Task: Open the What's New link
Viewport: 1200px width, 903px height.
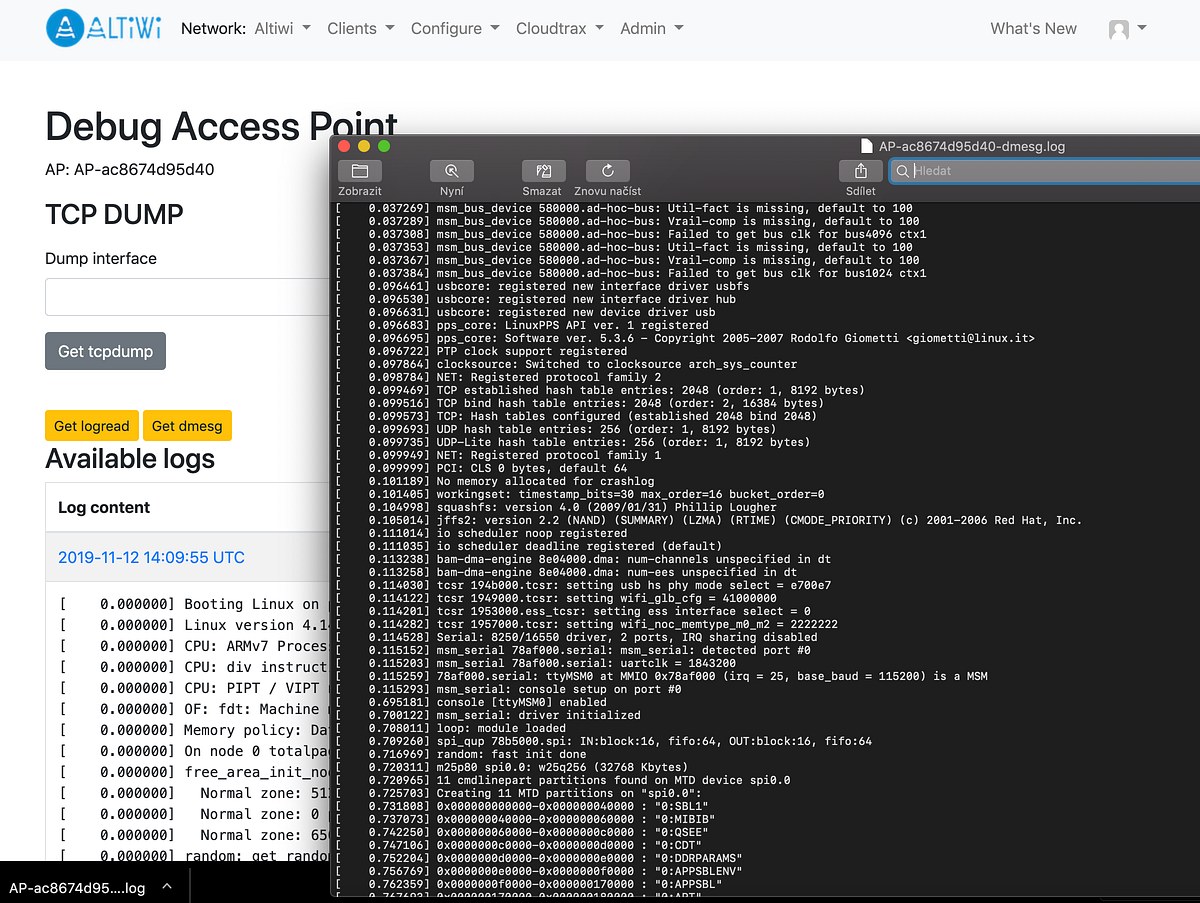Action: [x=1033, y=28]
